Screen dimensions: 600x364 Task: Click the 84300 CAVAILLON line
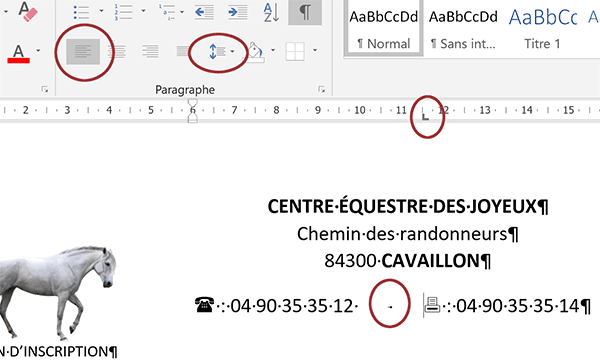[x=402, y=261]
